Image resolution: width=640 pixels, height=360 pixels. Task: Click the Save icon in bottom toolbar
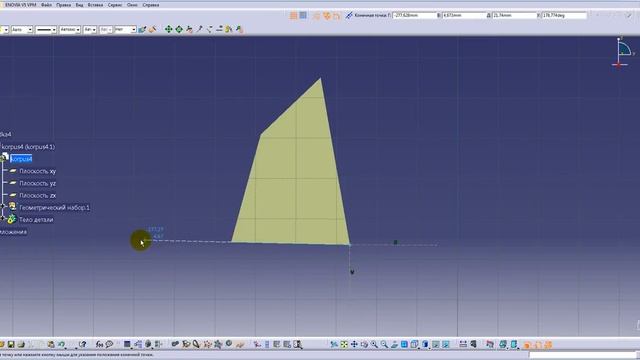tap(11, 344)
